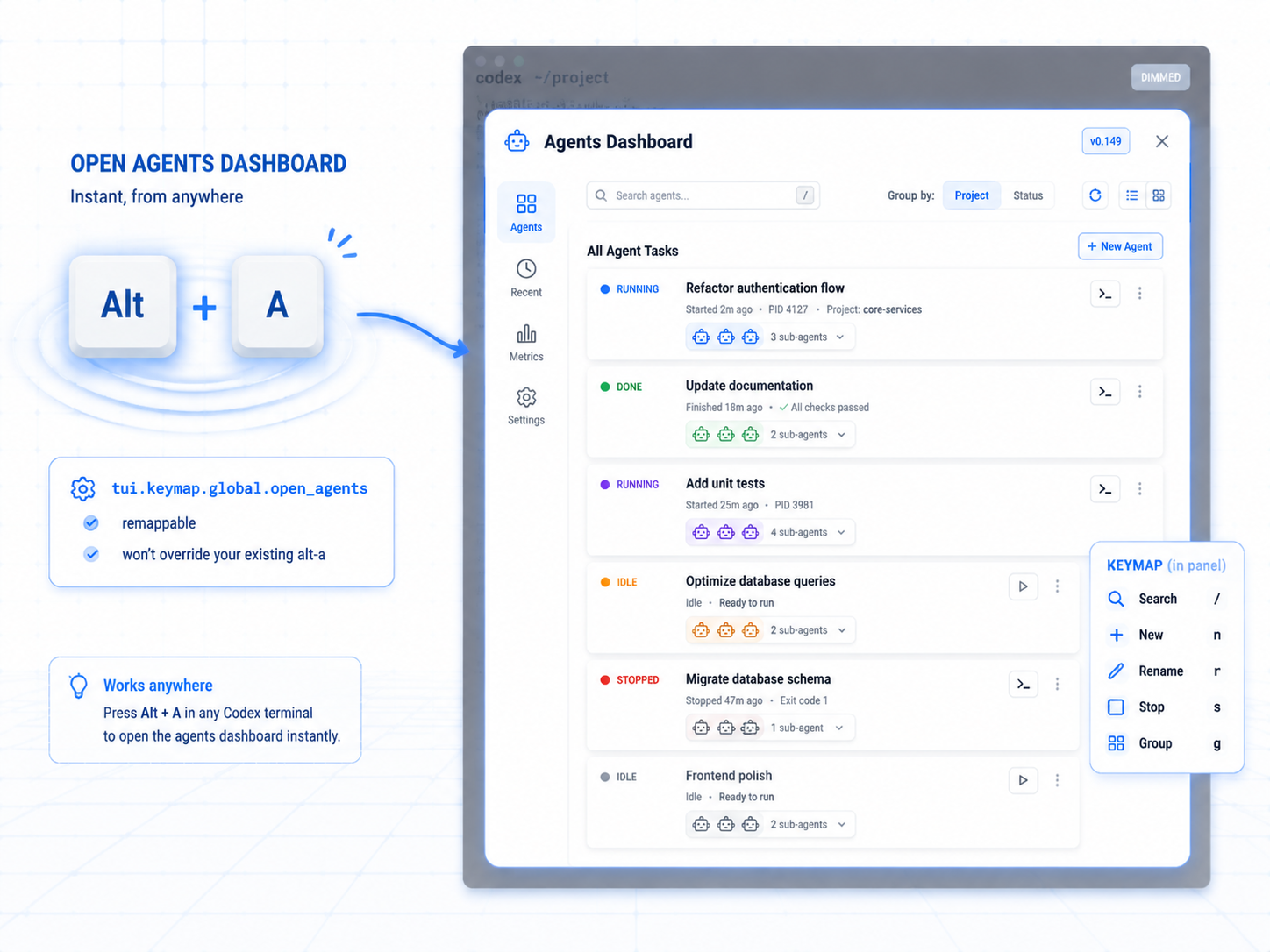This screenshot has height=952, width=1270.
Task: Group agents by Status
Action: (1028, 195)
